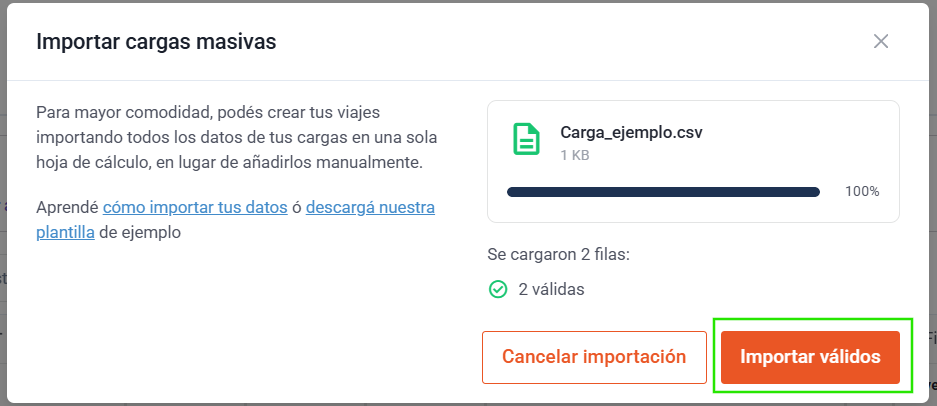Click the de ejemplo text after plantilla
The height and width of the screenshot is (406, 937).
point(140,232)
